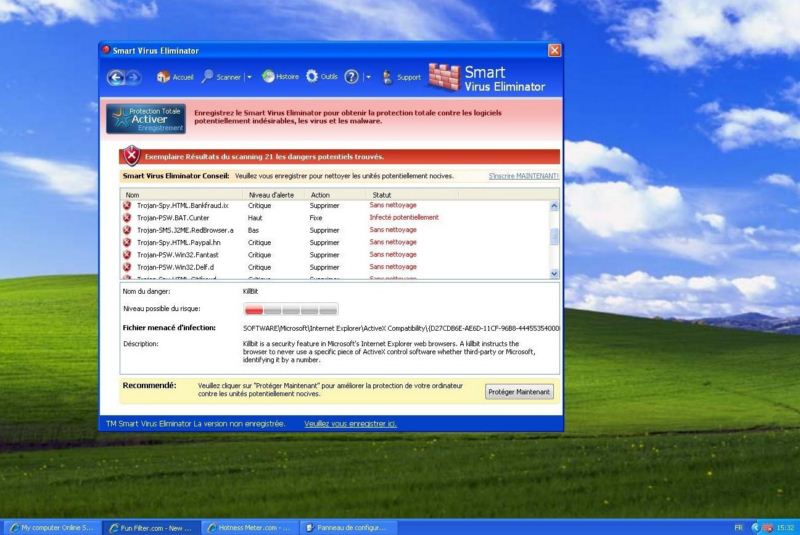Screen dimensions: 800x535
Task: Select Trojan-SMS.J2ME.RedBrowser.a row
Action: click(335, 230)
